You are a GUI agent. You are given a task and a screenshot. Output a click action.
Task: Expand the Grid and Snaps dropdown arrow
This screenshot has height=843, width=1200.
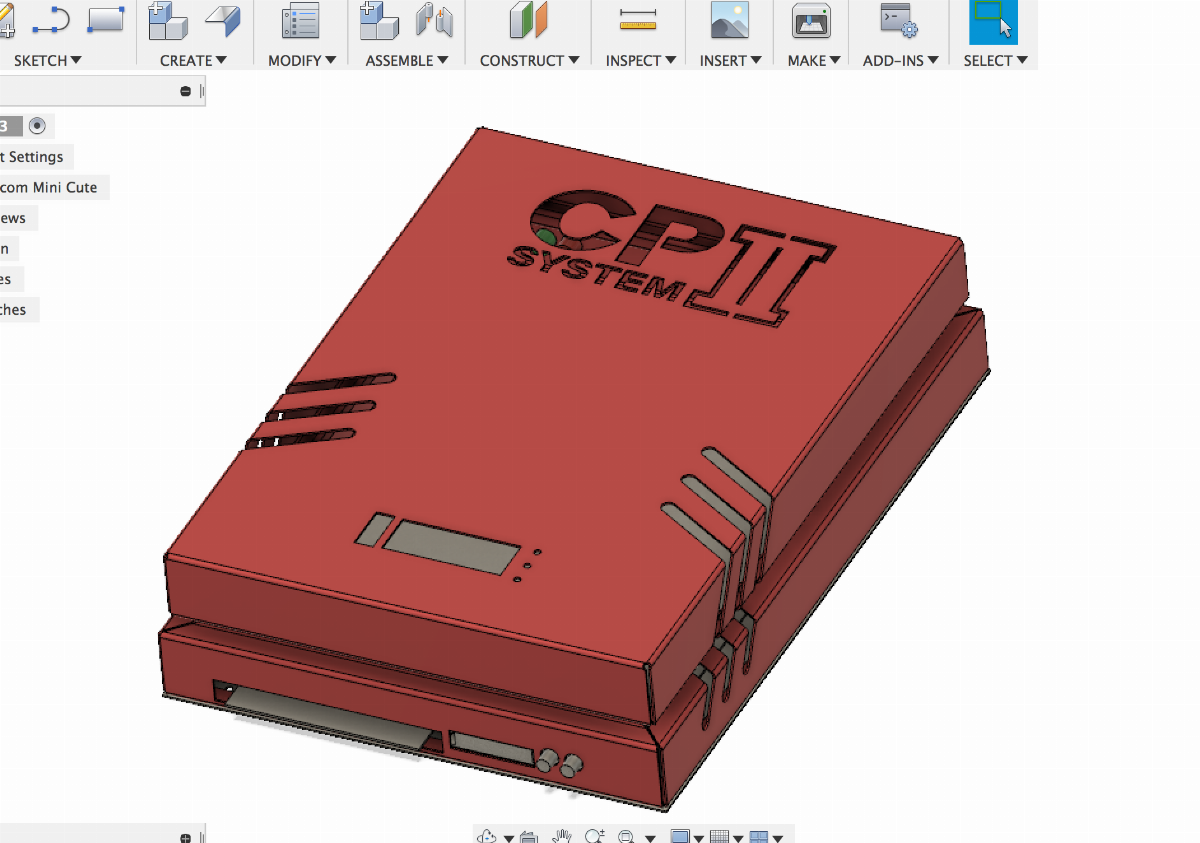pos(738,838)
